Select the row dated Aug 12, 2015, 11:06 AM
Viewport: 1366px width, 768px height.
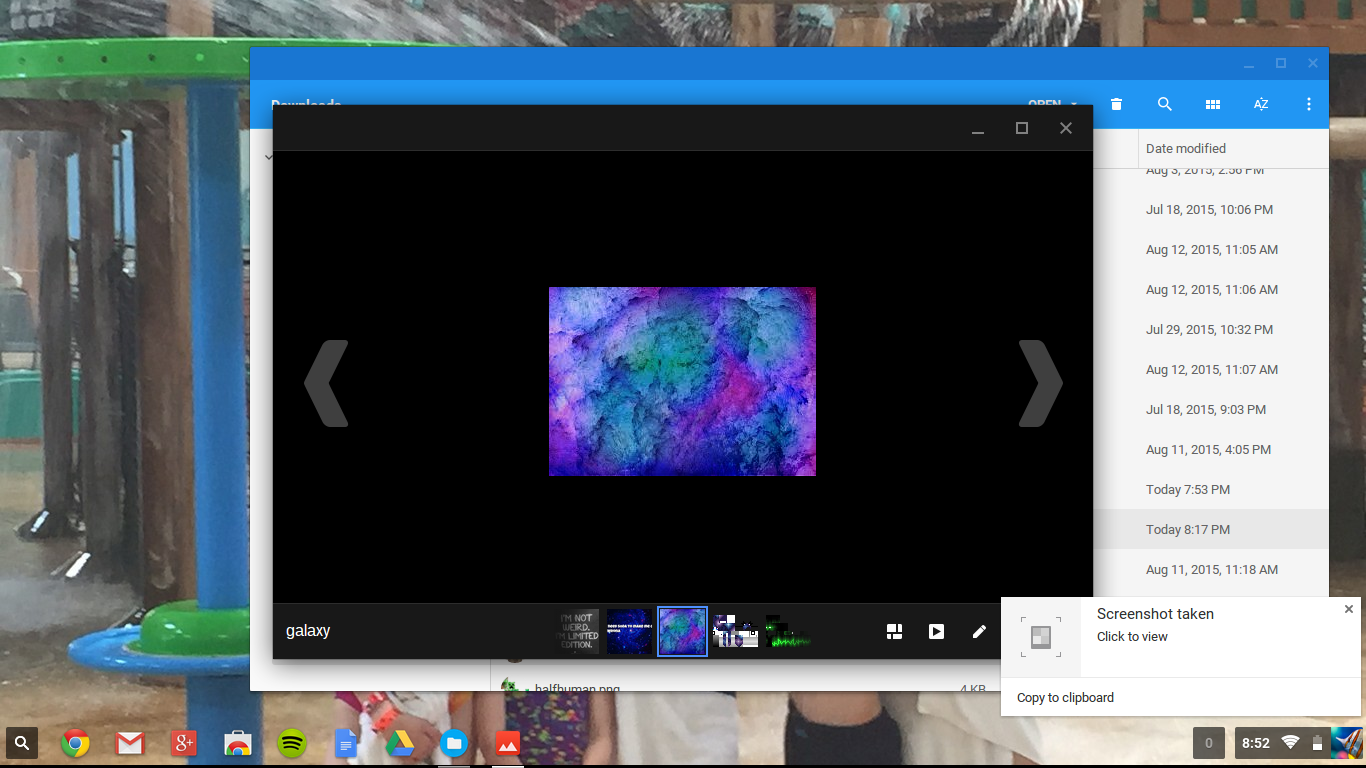click(1210, 290)
